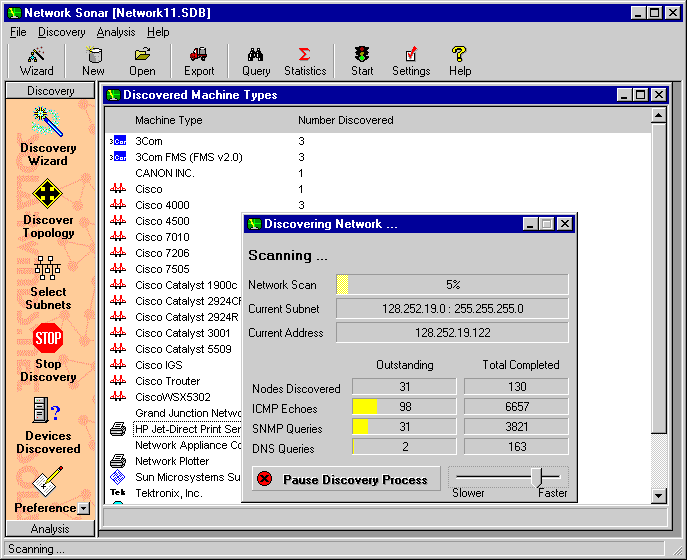Click the 3Com row icon

click(x=118, y=141)
